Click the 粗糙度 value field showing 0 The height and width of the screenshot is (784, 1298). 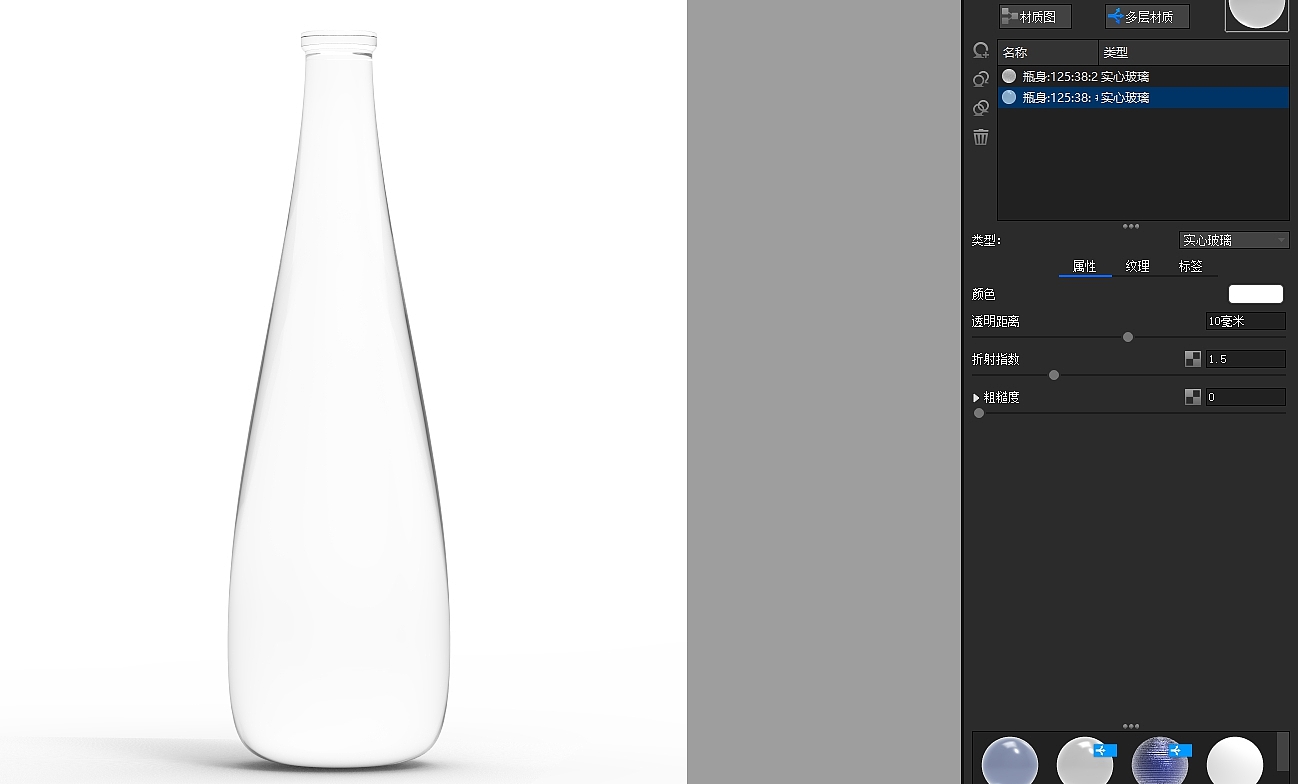pyautogui.click(x=1245, y=397)
